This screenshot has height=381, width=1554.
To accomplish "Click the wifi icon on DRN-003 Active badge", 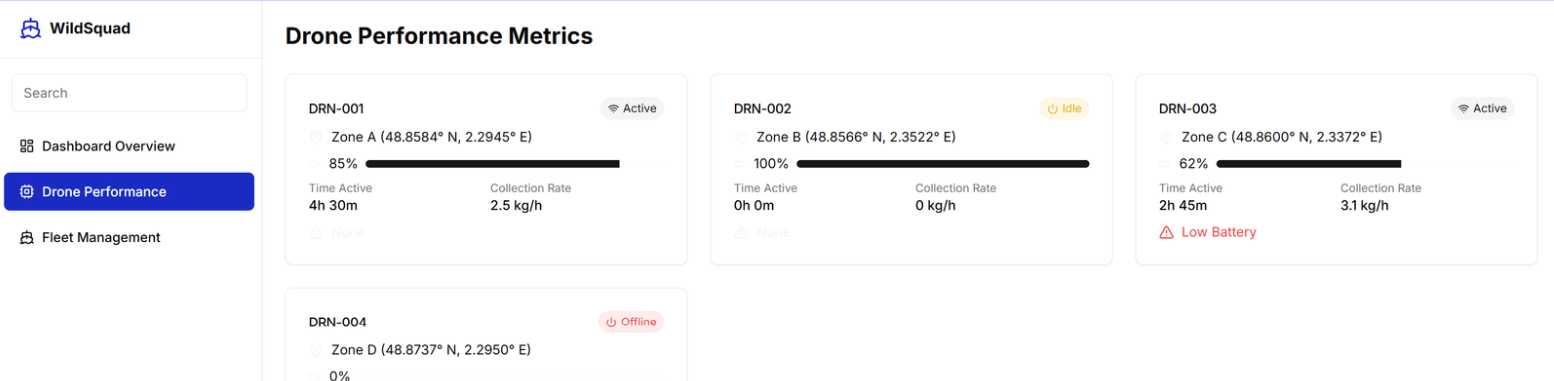I will tap(1463, 108).
